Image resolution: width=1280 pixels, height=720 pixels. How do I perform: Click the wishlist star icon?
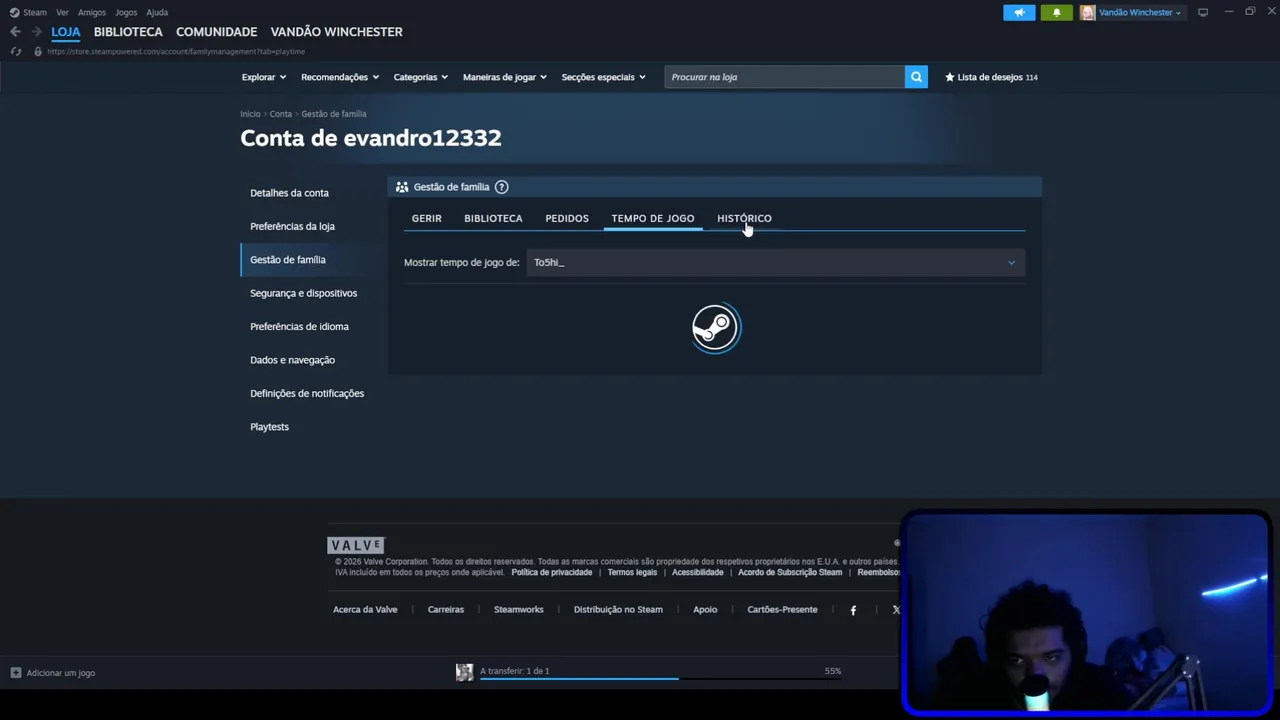tap(950, 77)
